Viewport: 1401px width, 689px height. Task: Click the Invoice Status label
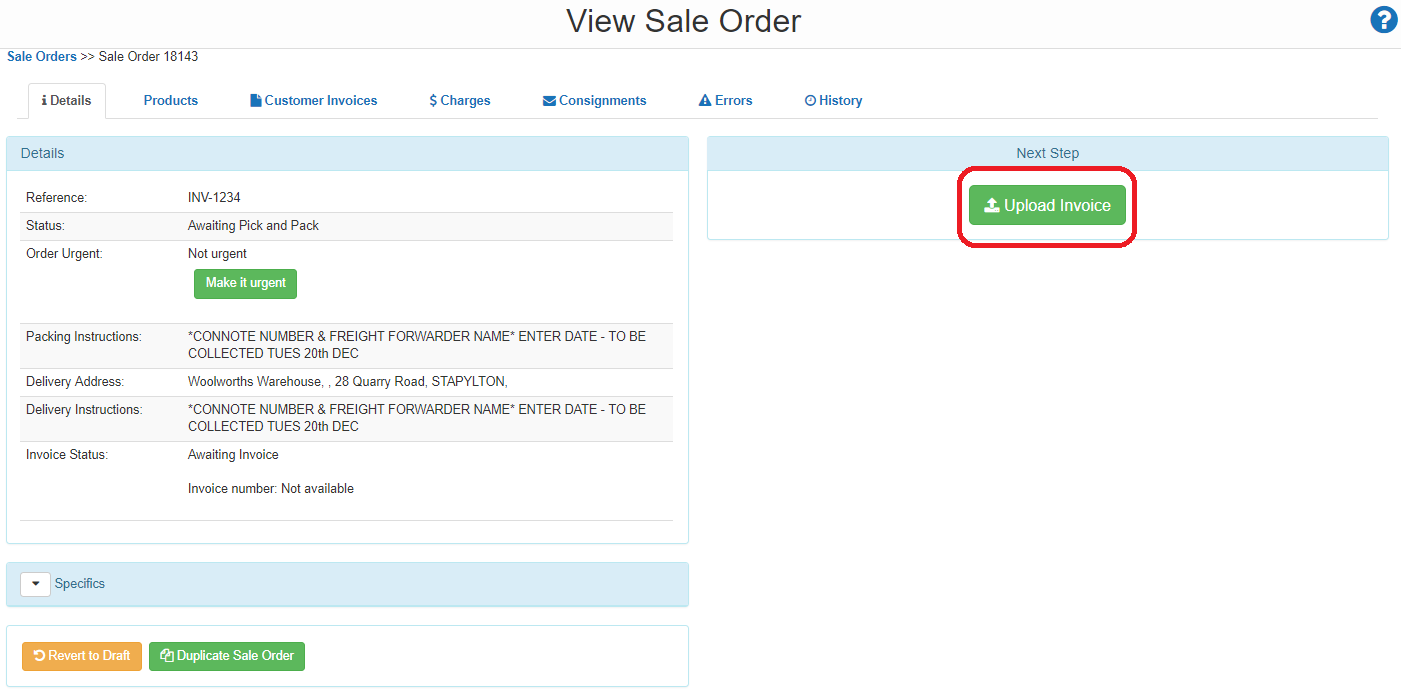click(67, 455)
